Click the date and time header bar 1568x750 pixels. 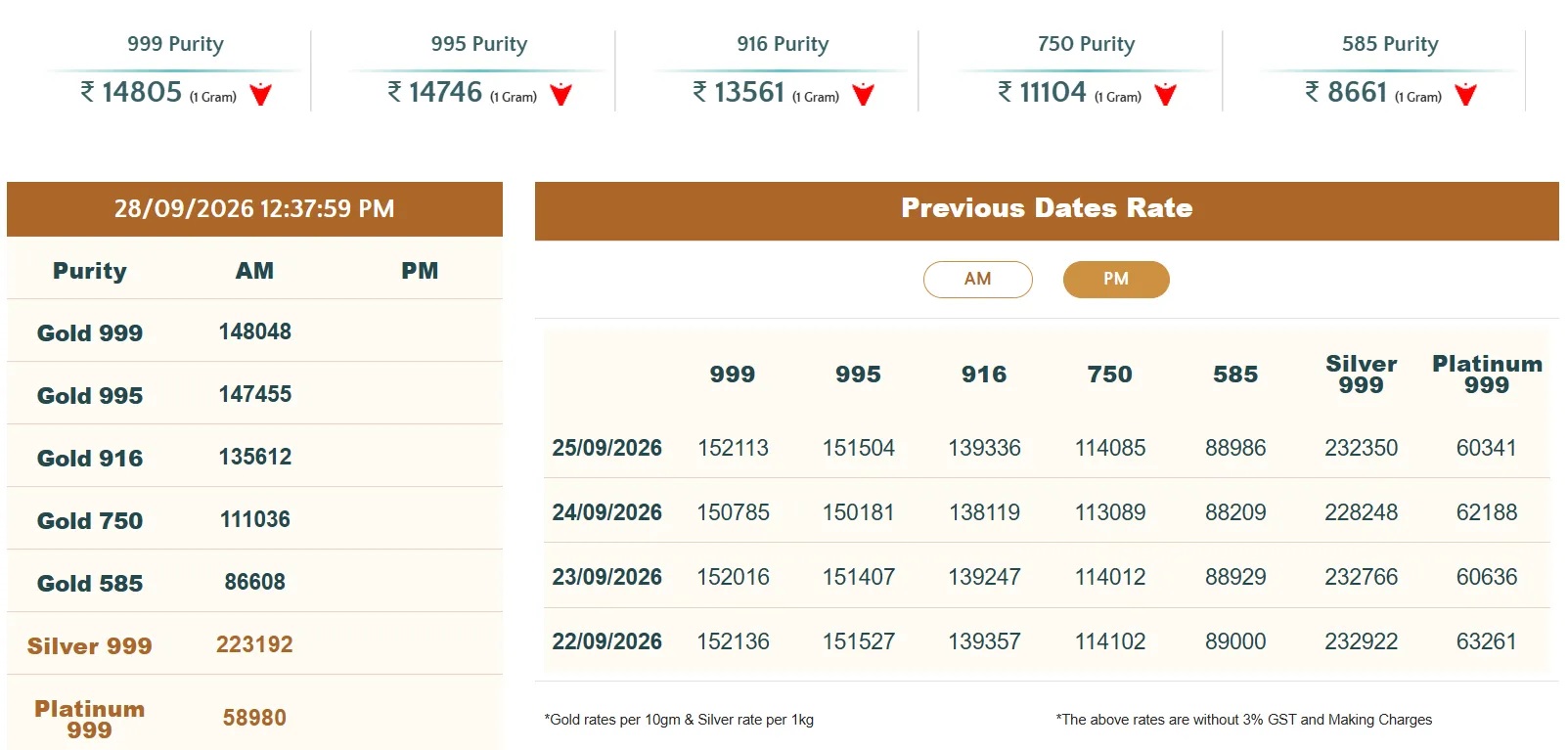254,208
